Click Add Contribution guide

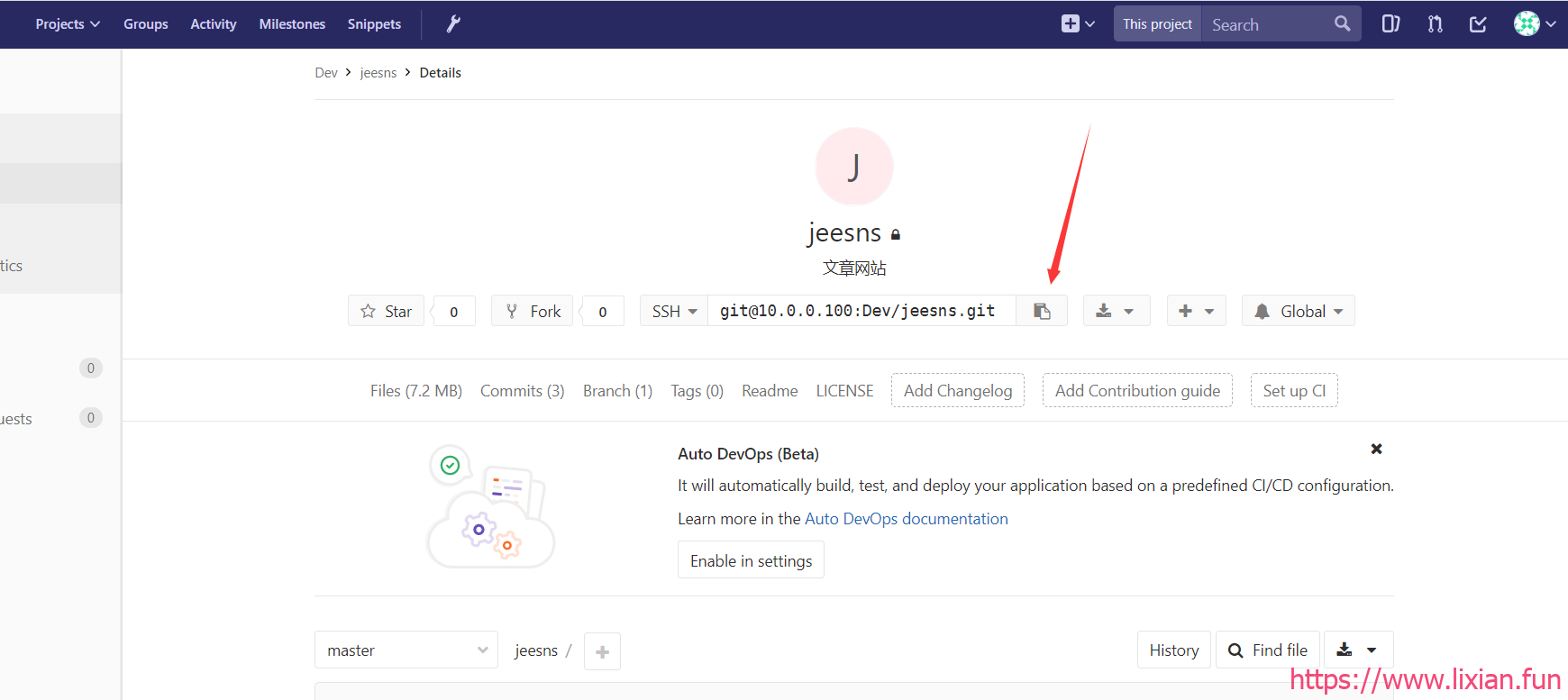pyautogui.click(x=1137, y=391)
